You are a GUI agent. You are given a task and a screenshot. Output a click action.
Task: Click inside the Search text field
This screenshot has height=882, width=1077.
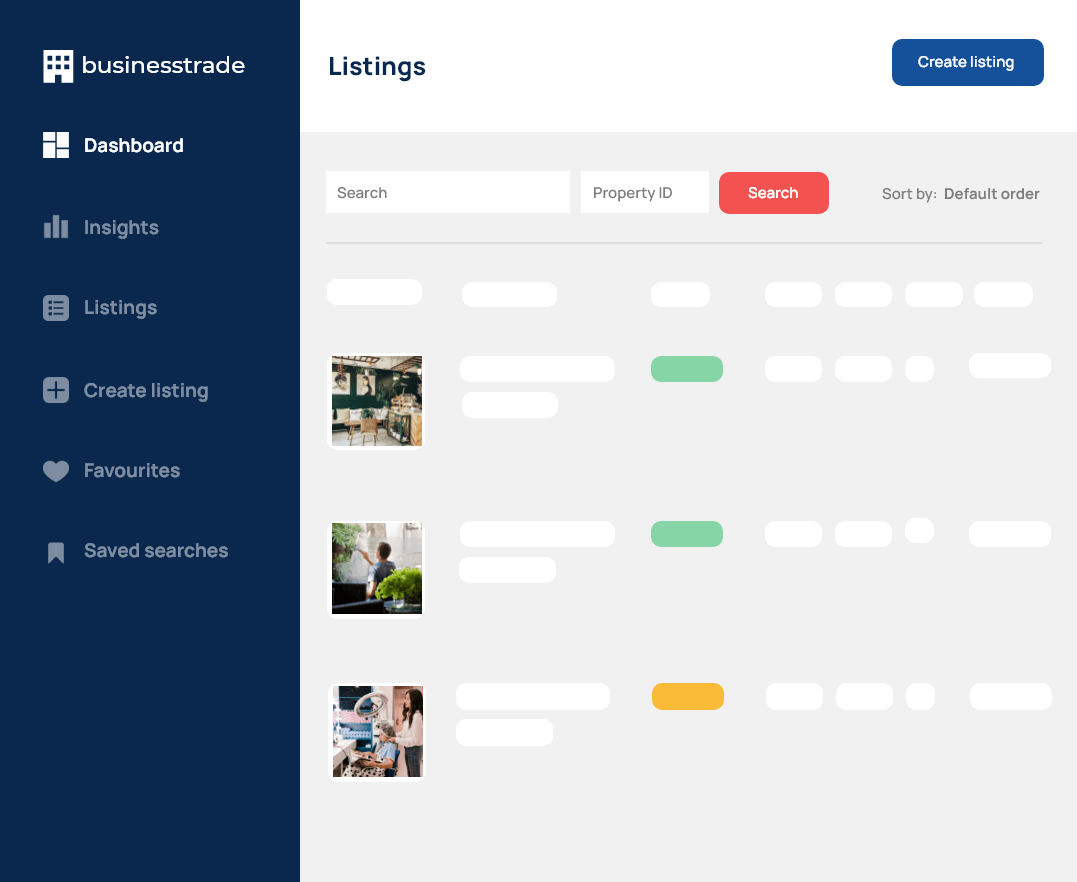tap(447, 192)
